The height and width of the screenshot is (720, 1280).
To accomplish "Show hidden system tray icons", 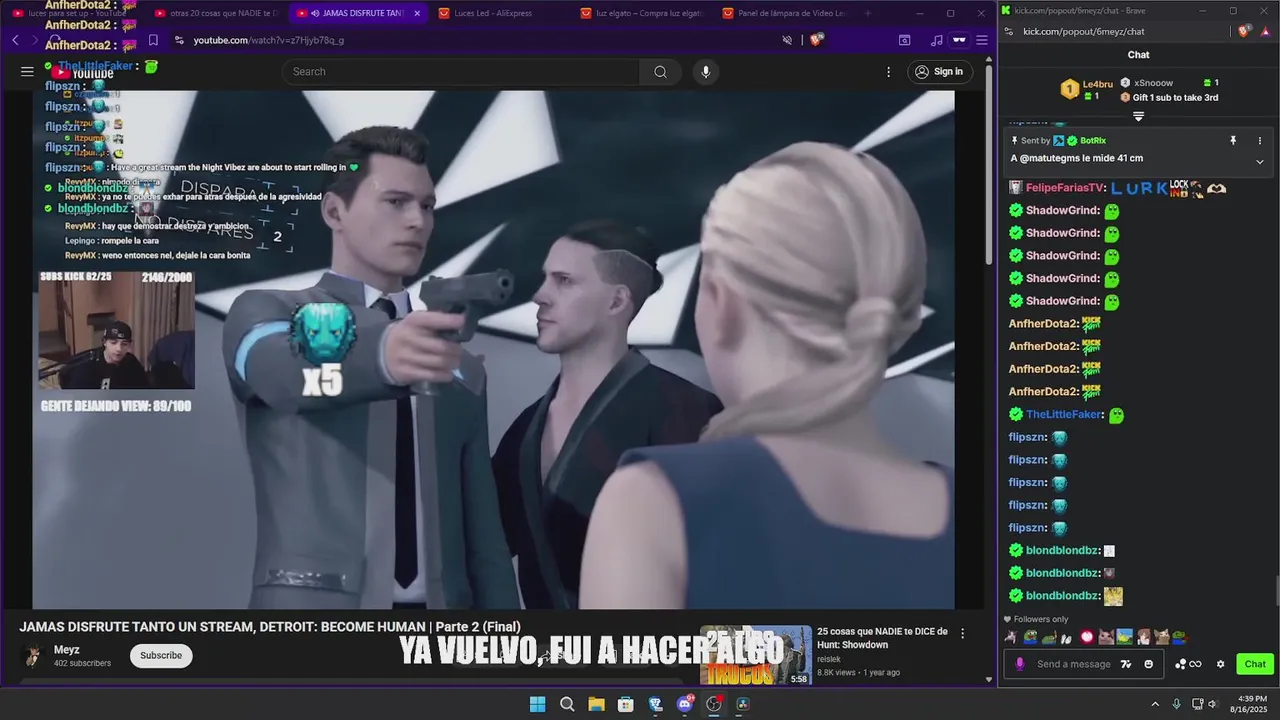I will pos(1155,704).
